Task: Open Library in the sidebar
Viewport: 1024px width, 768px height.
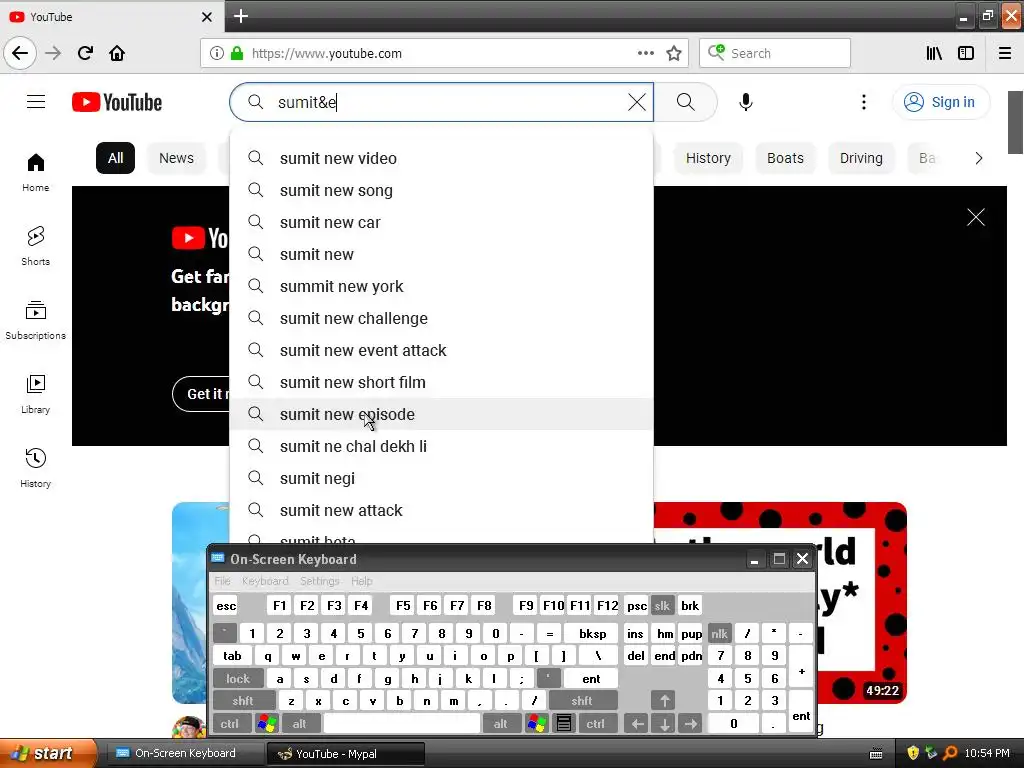Action: 35,394
